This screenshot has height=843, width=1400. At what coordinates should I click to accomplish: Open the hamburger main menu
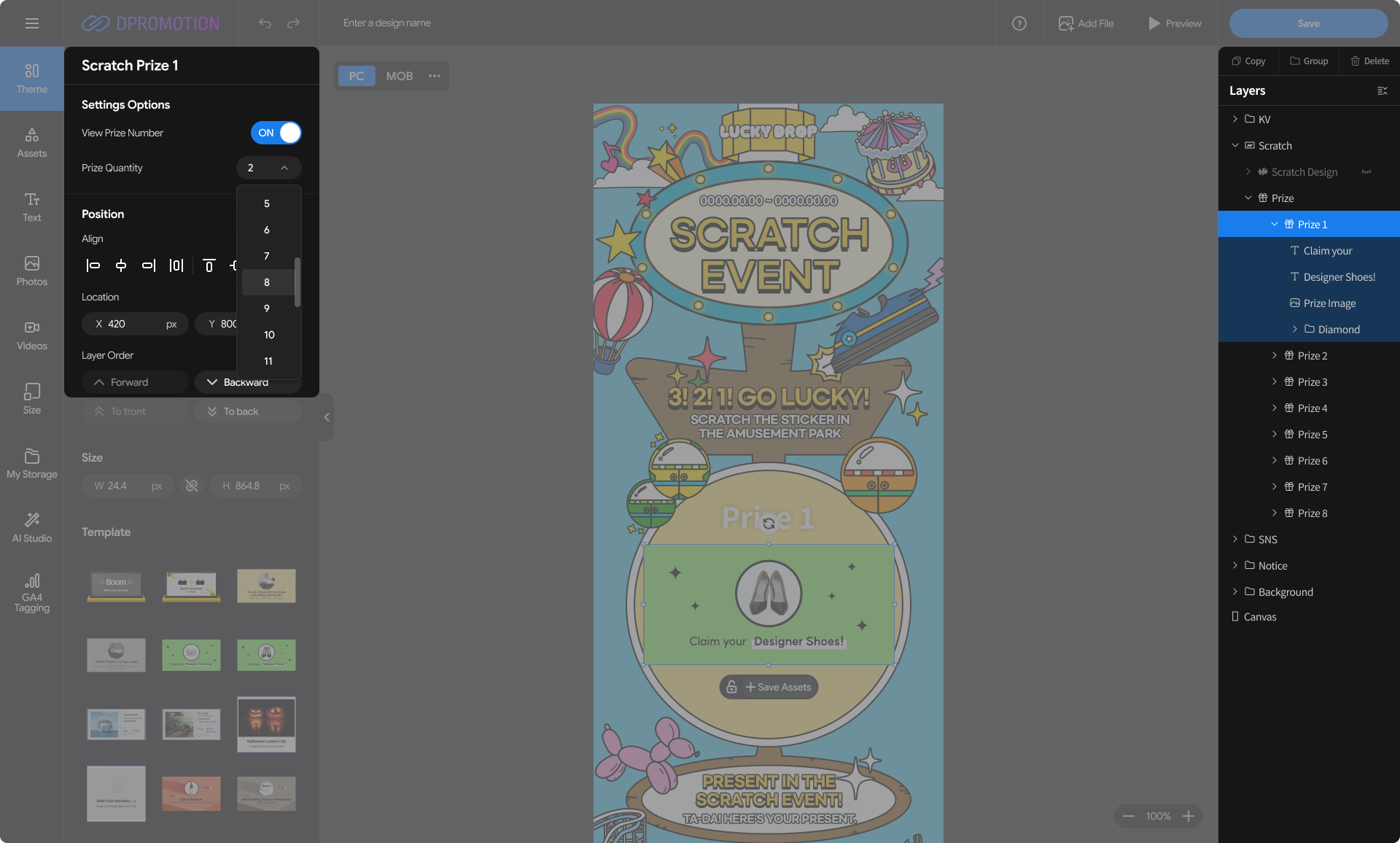click(x=31, y=23)
